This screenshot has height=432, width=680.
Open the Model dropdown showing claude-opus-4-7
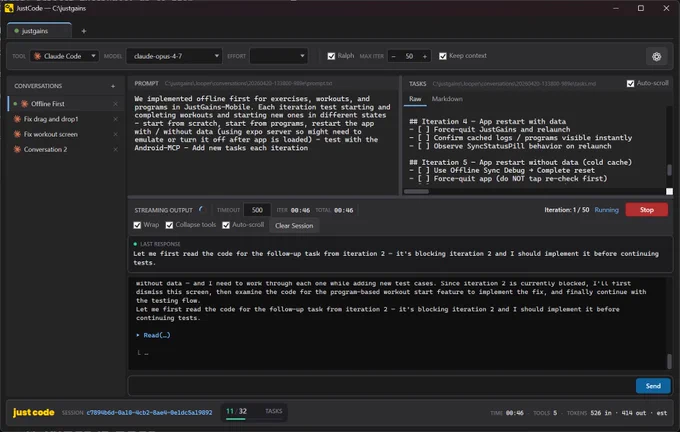174,56
